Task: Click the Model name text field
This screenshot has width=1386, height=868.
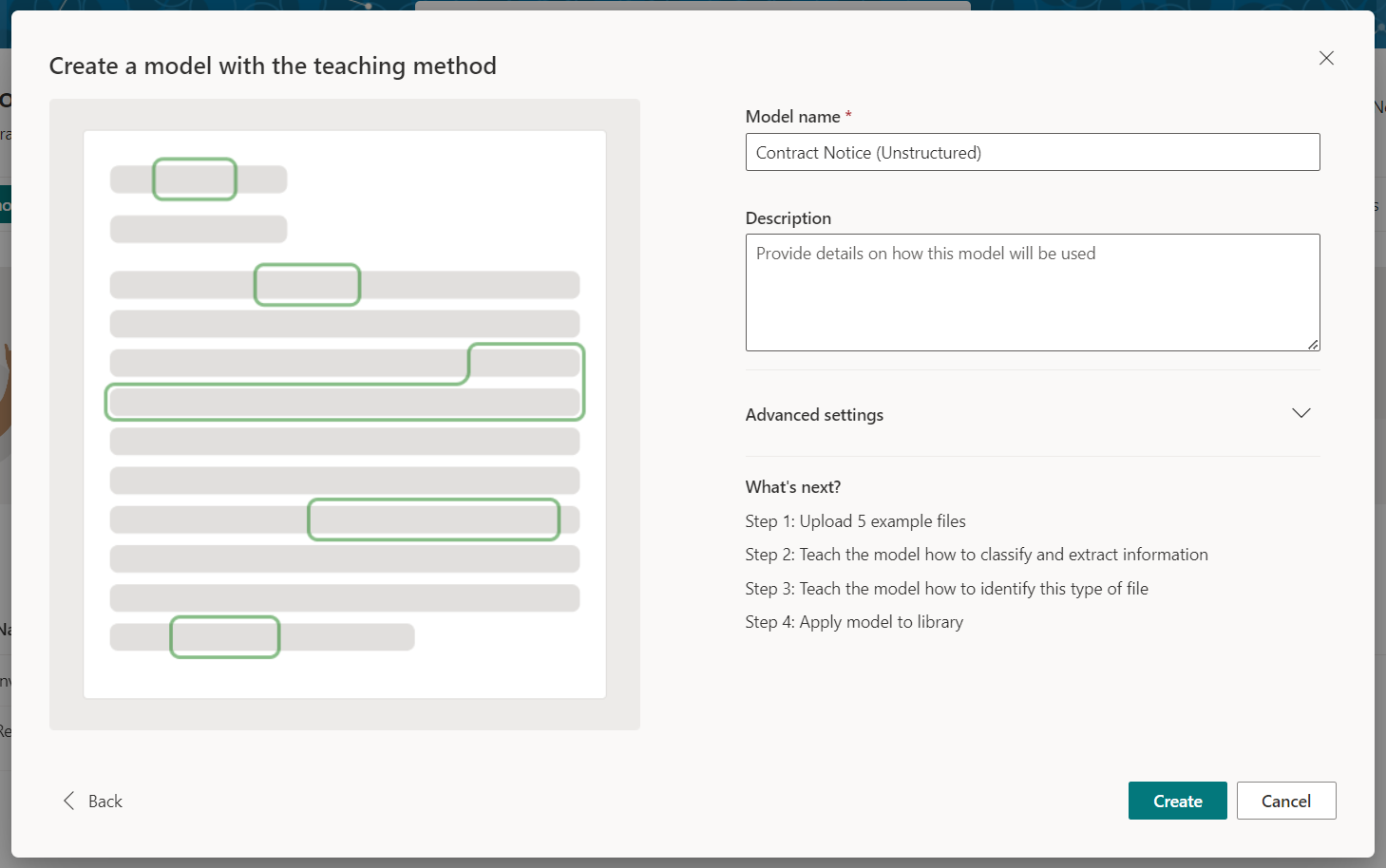Action: (x=1032, y=152)
